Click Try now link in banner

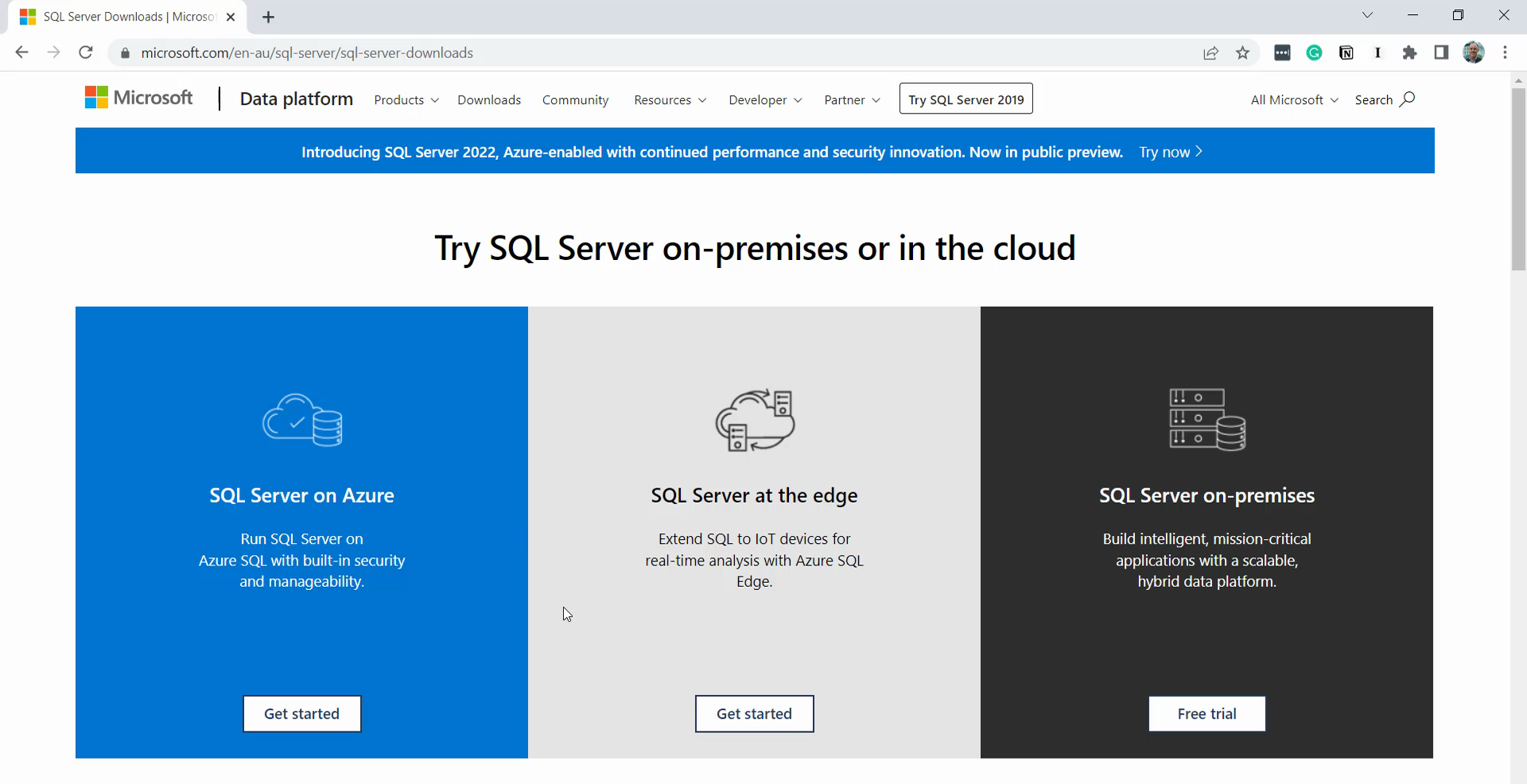[1170, 152]
